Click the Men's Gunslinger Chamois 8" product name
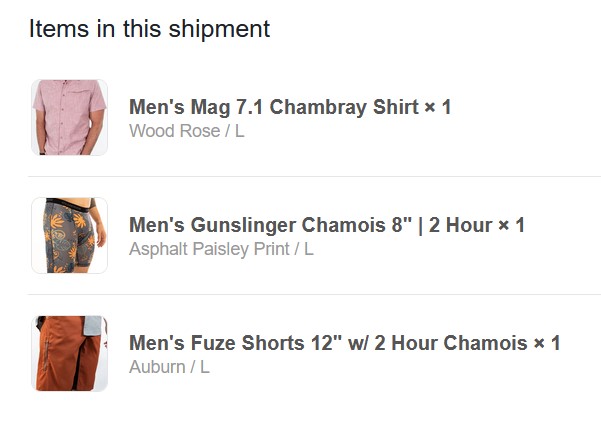Screen dimensions: 601x428 pyautogui.click(x=270, y=225)
